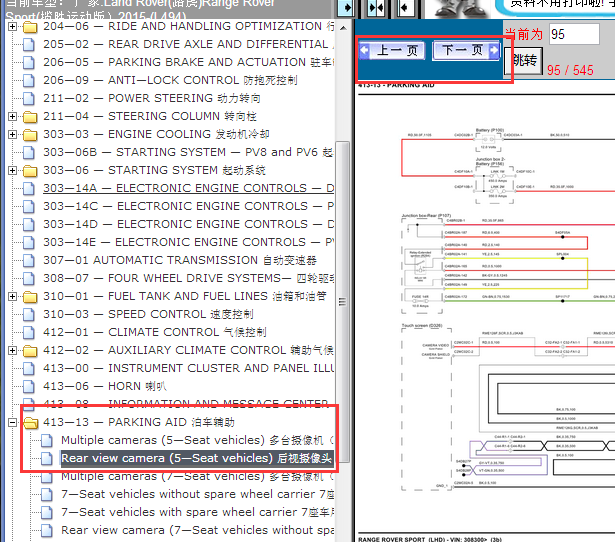Screen dimensions: 615x542
Task: Click the left-arrow pane layout icon
Action: (x=405, y=7)
